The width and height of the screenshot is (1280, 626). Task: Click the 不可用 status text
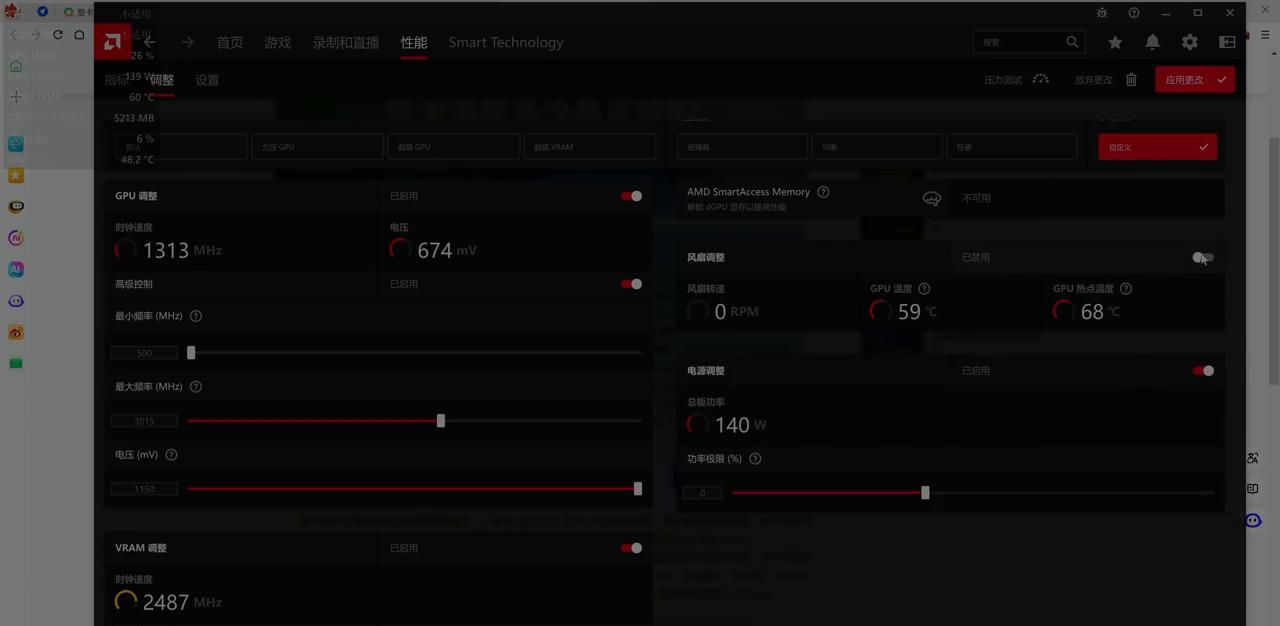coord(976,198)
